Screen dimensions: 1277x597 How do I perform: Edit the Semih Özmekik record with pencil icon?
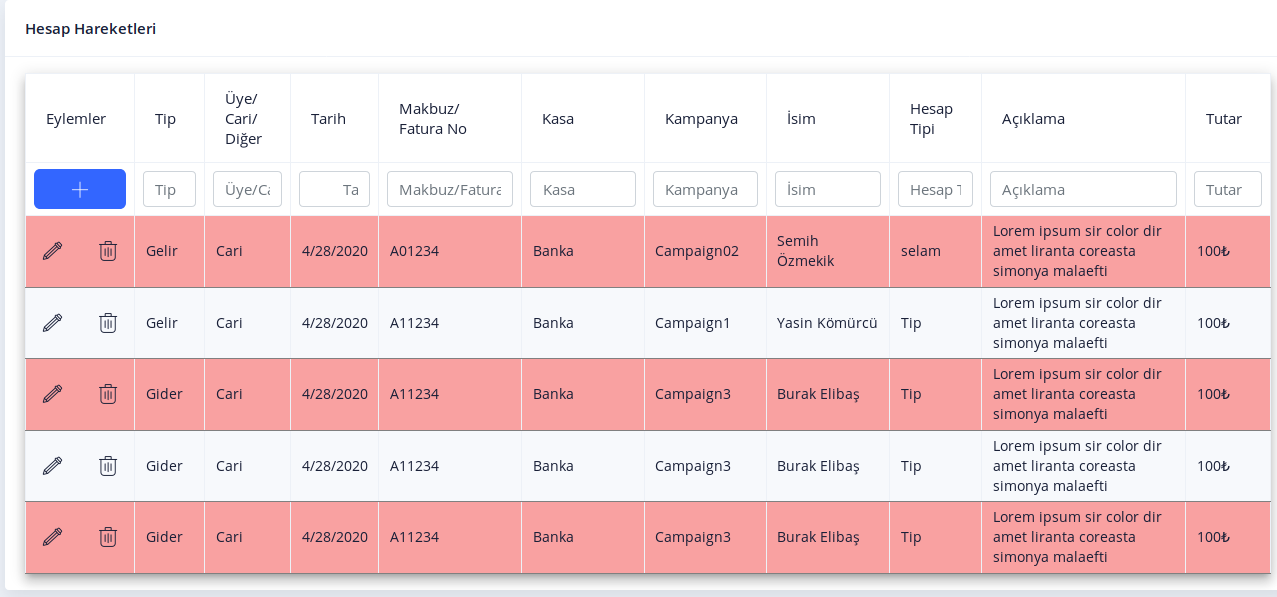click(52, 251)
